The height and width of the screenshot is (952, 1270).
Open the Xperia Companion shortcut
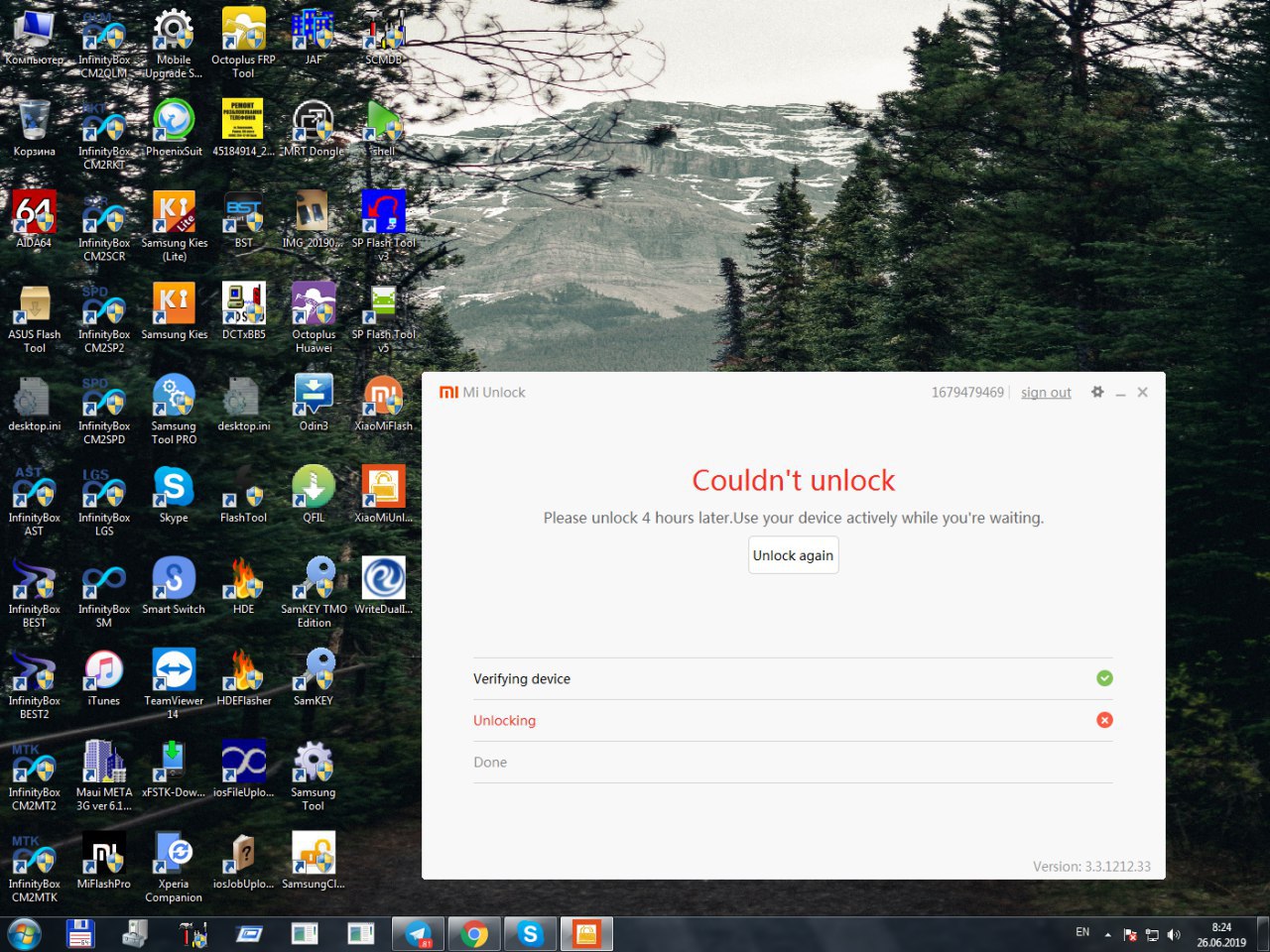pos(174,867)
